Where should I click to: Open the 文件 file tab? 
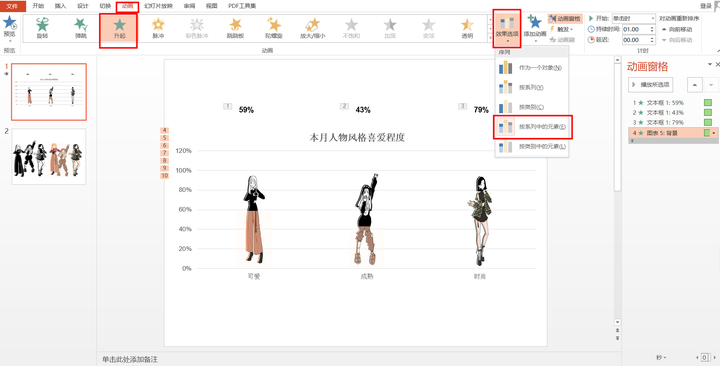(x=12, y=6)
